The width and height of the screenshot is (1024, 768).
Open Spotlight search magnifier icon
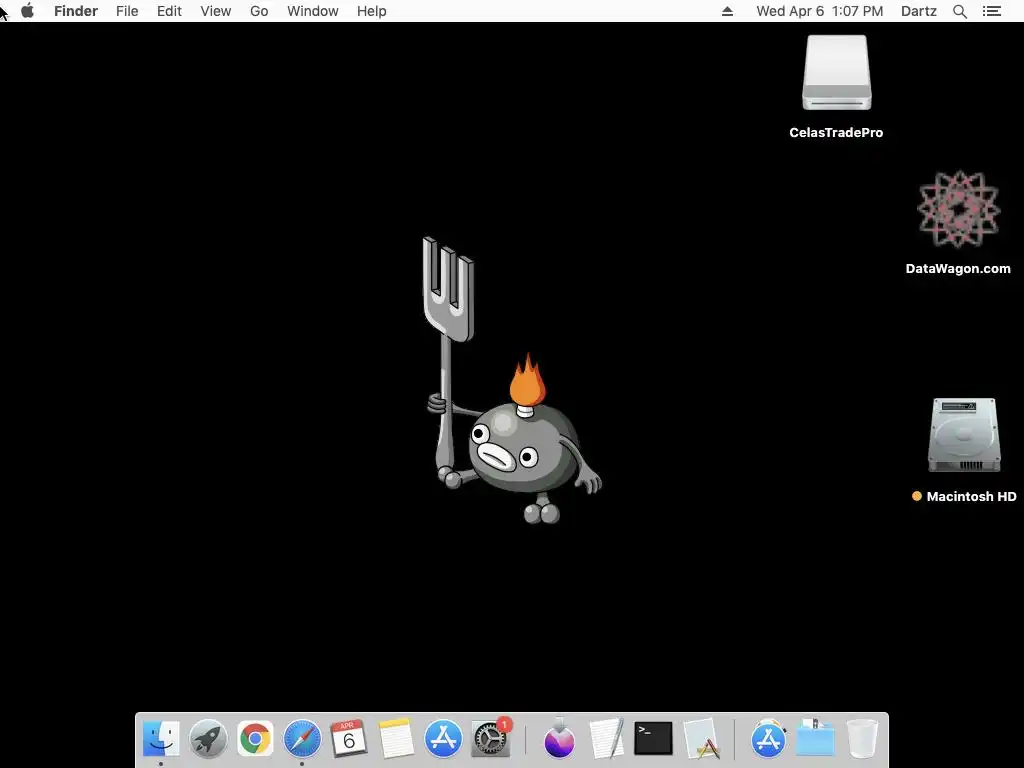(x=960, y=11)
